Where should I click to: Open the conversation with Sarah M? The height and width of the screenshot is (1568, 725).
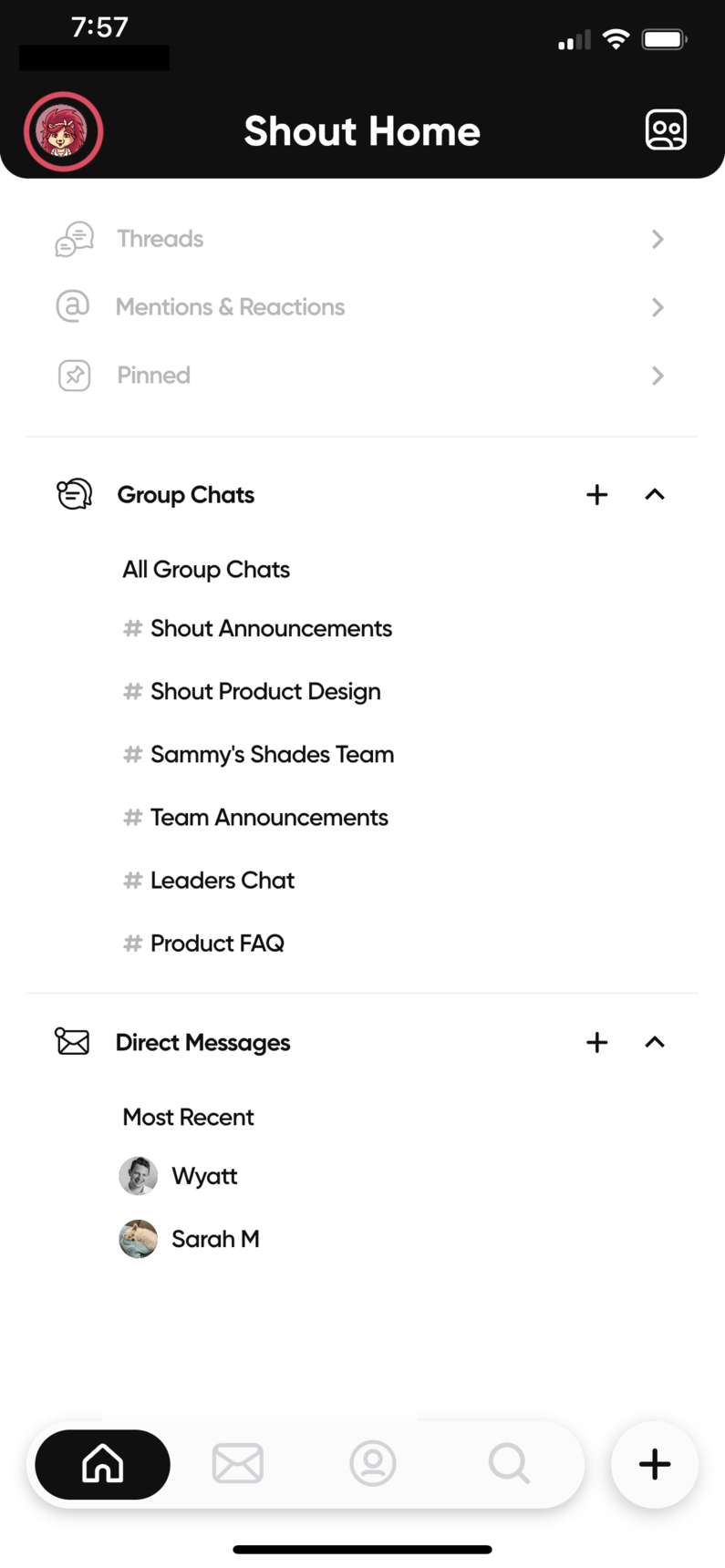[x=190, y=1239]
